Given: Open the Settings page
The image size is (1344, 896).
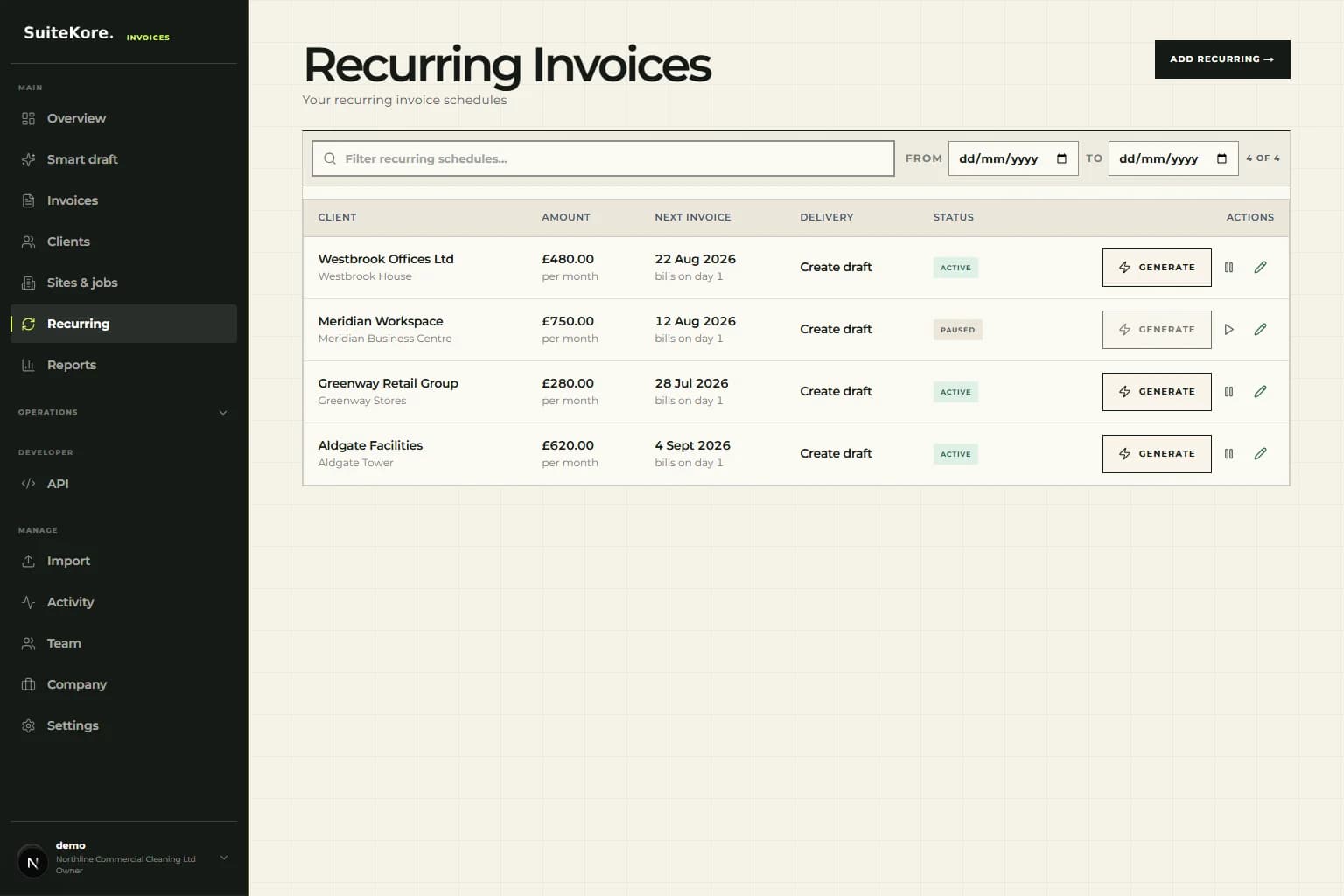Looking at the screenshot, I should tap(123, 725).
